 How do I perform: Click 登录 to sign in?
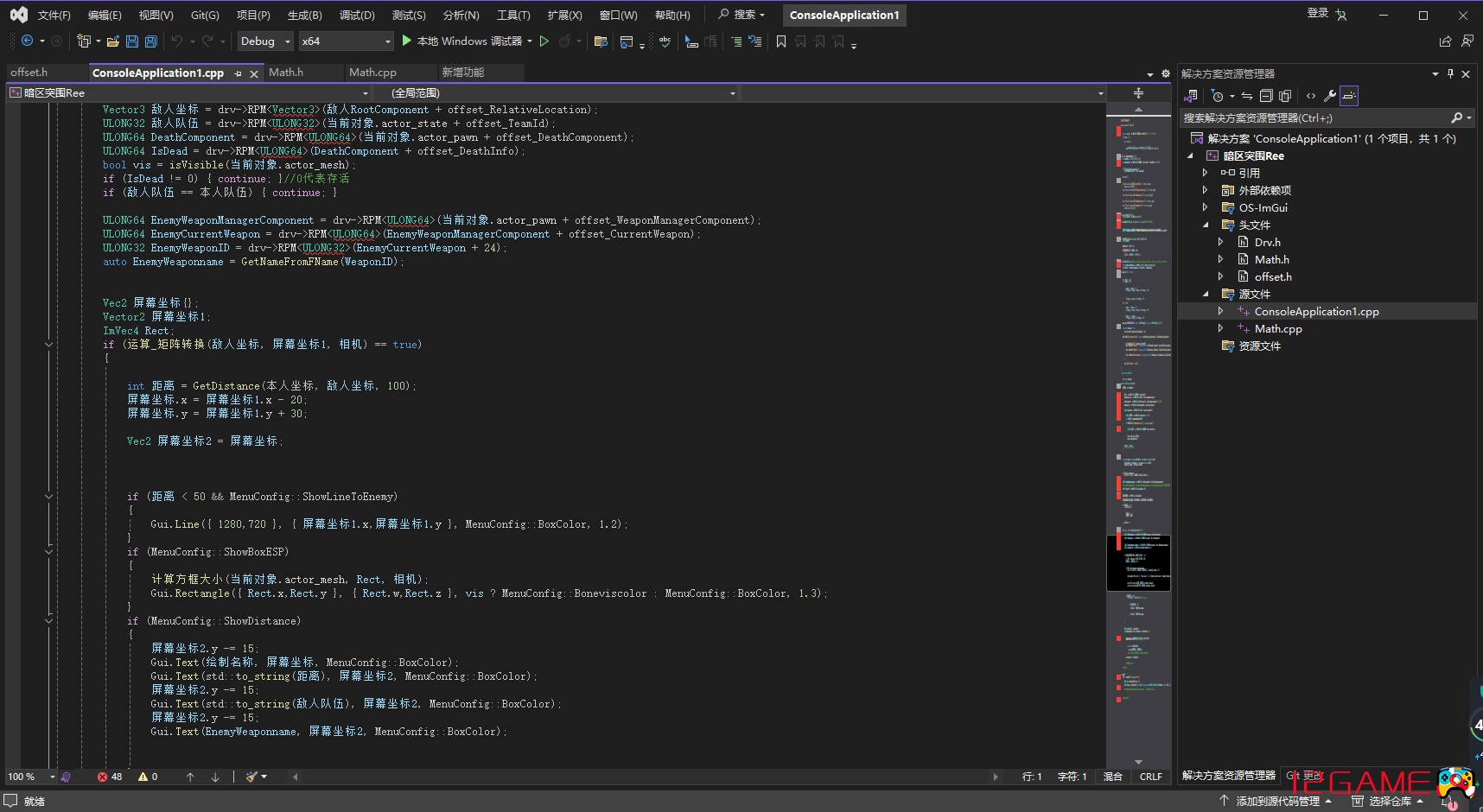click(x=1317, y=13)
